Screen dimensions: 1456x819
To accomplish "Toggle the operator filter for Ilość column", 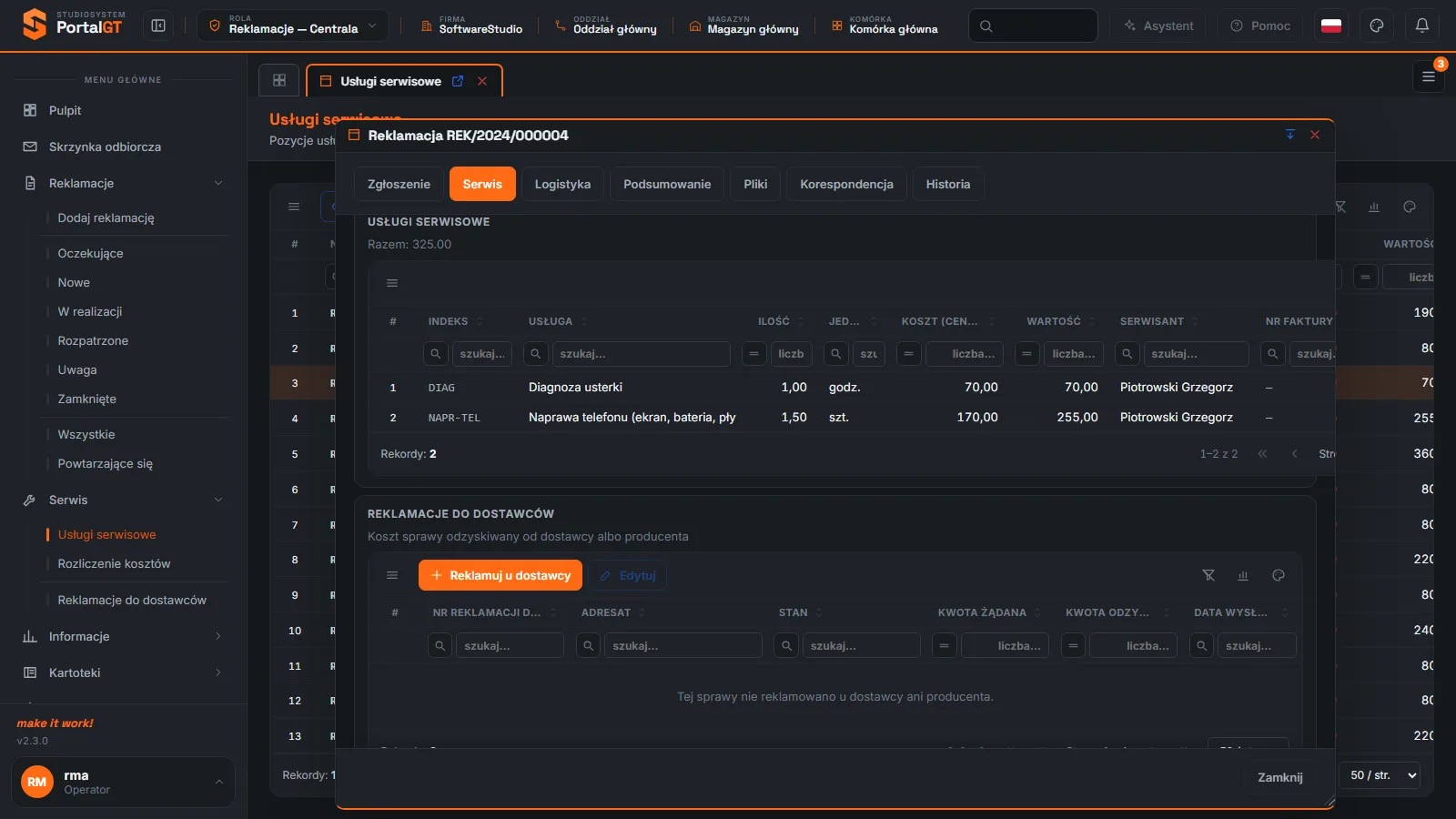I will [x=753, y=354].
